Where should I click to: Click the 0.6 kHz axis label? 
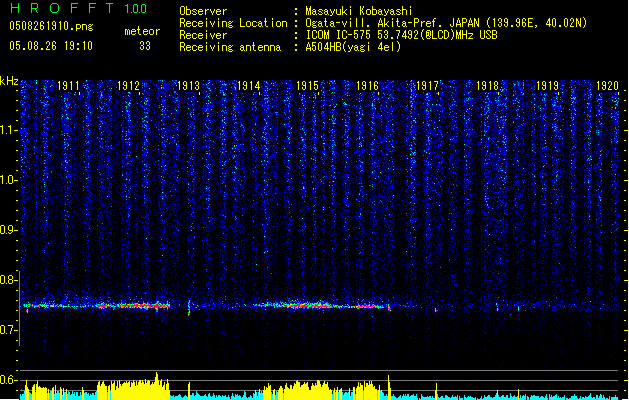[8, 380]
